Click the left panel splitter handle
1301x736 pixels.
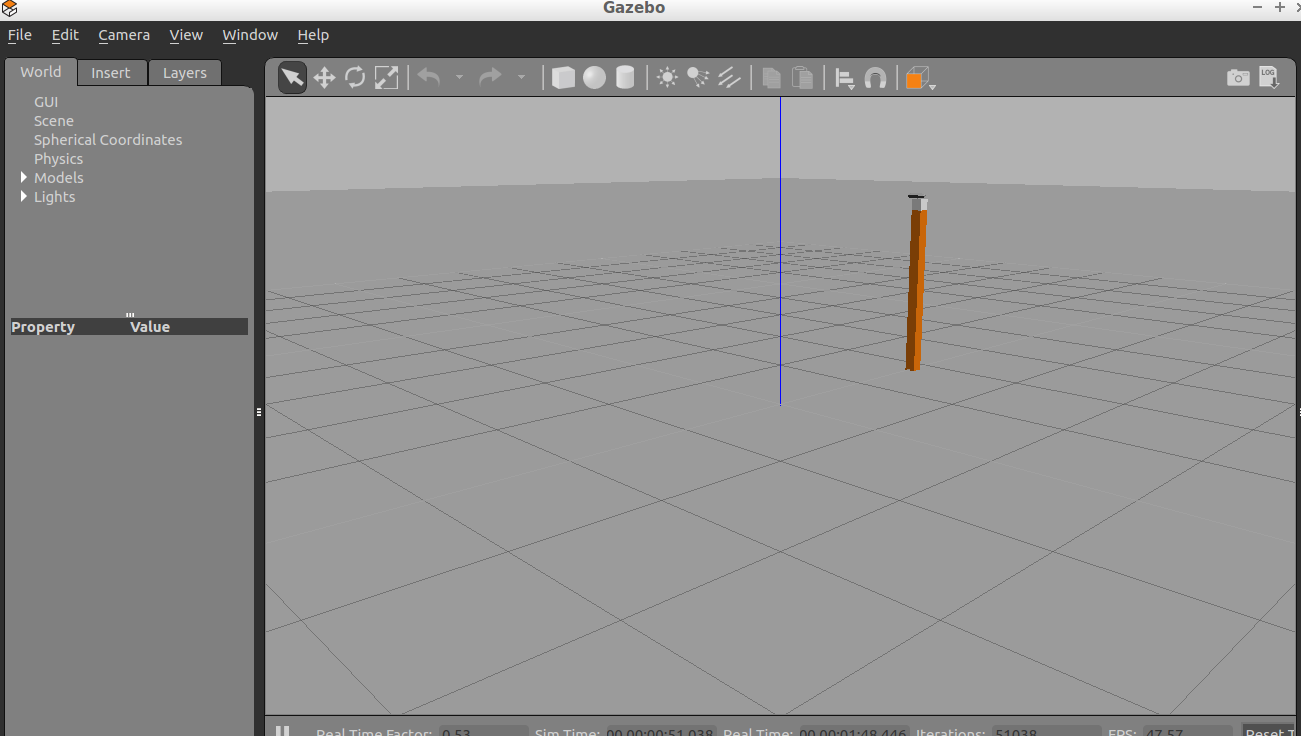click(x=259, y=411)
